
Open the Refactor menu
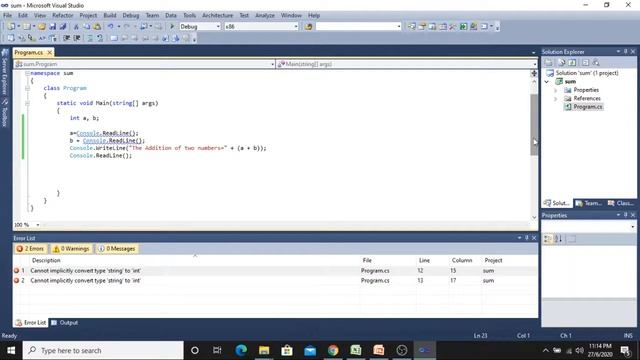tap(62, 16)
